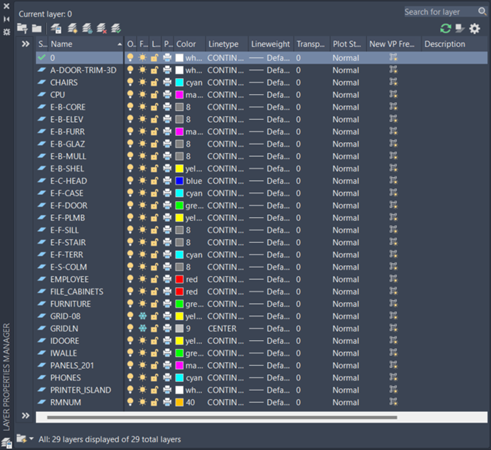This screenshot has height=450, width=491.
Task: Click the plot printer icon for CHAIRS
Action: point(167,82)
